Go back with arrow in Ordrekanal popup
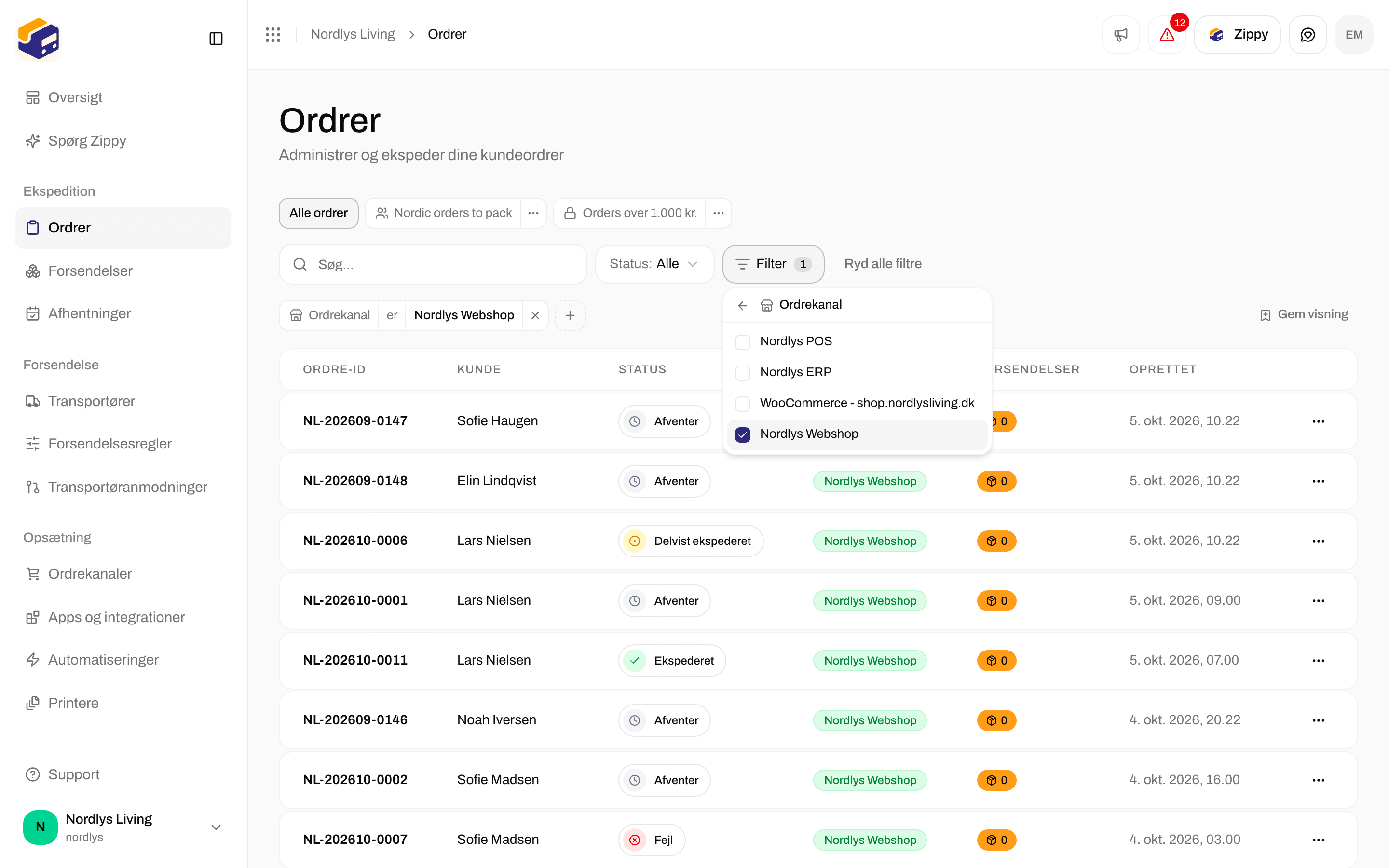Viewport: 1389px width, 868px height. pyautogui.click(x=743, y=305)
